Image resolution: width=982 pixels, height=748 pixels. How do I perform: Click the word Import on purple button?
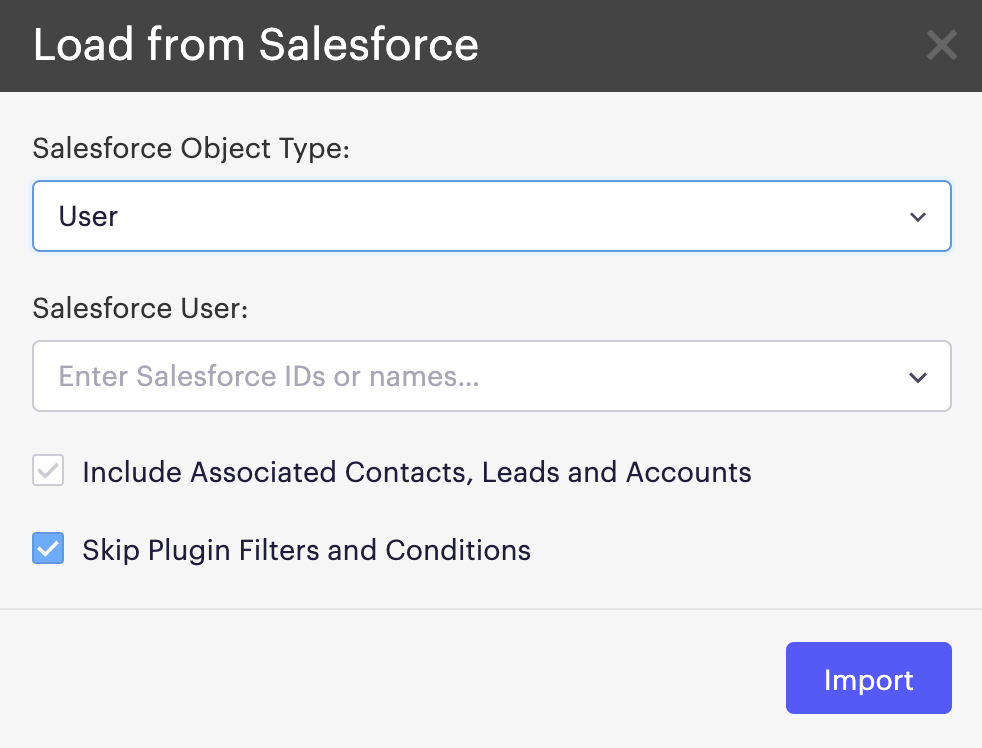869,680
